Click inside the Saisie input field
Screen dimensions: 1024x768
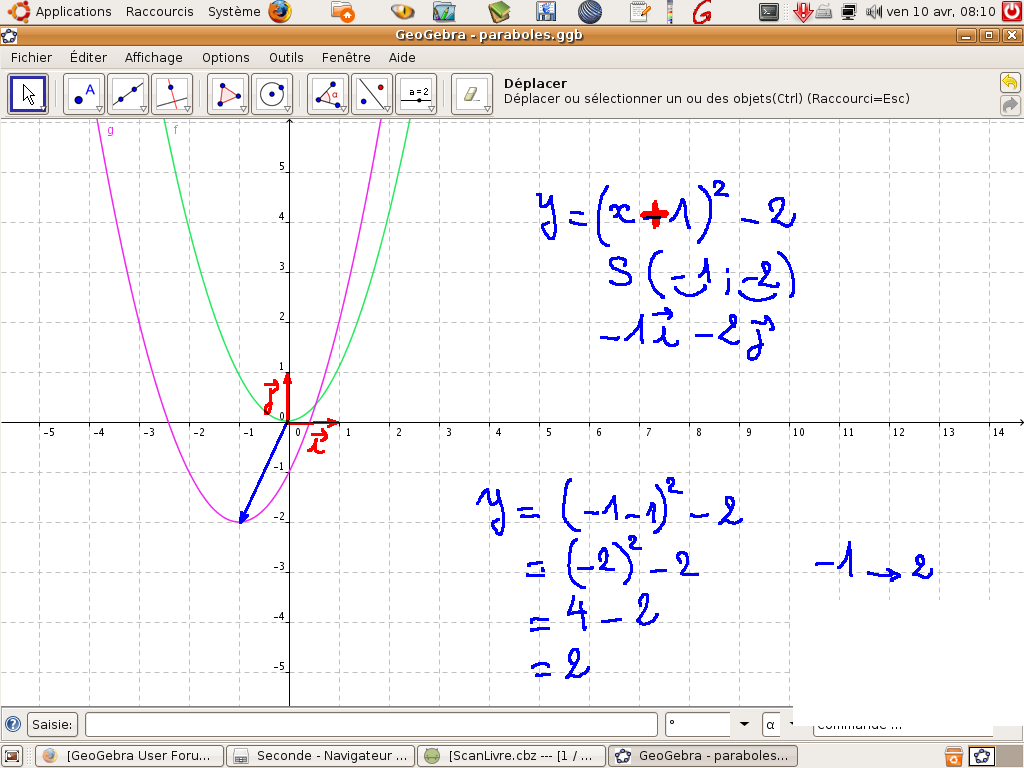click(x=370, y=724)
